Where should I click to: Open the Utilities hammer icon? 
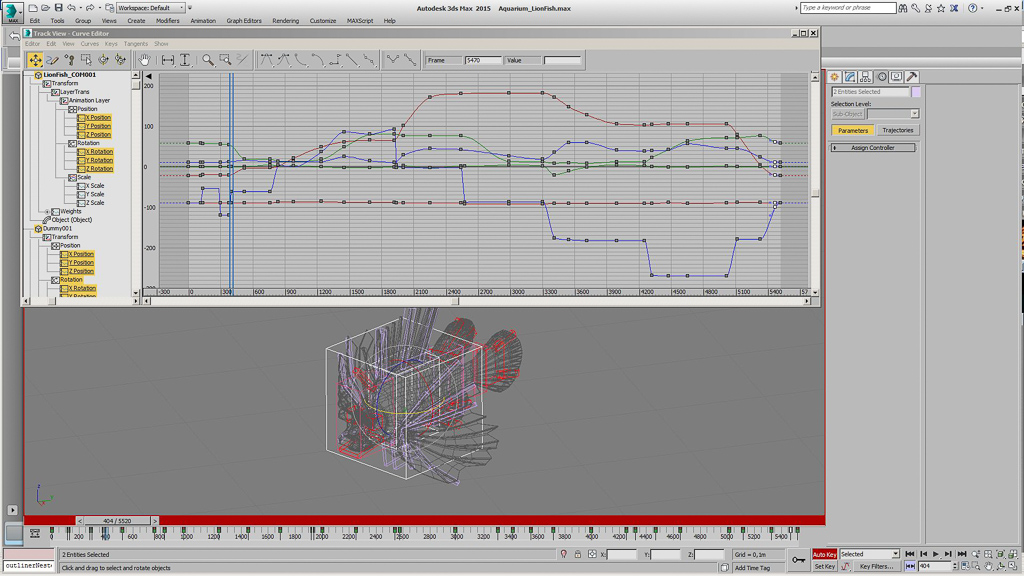tap(912, 77)
